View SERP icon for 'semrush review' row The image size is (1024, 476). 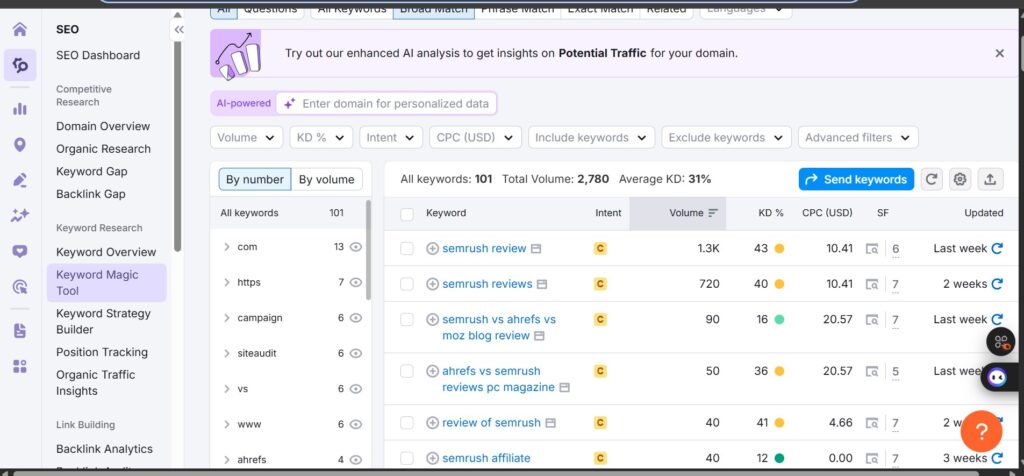click(872, 248)
